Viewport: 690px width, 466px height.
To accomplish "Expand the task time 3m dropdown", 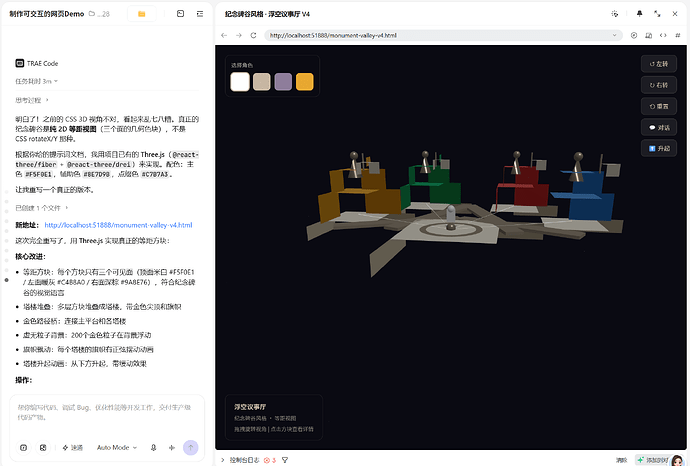I will coord(37,81).
